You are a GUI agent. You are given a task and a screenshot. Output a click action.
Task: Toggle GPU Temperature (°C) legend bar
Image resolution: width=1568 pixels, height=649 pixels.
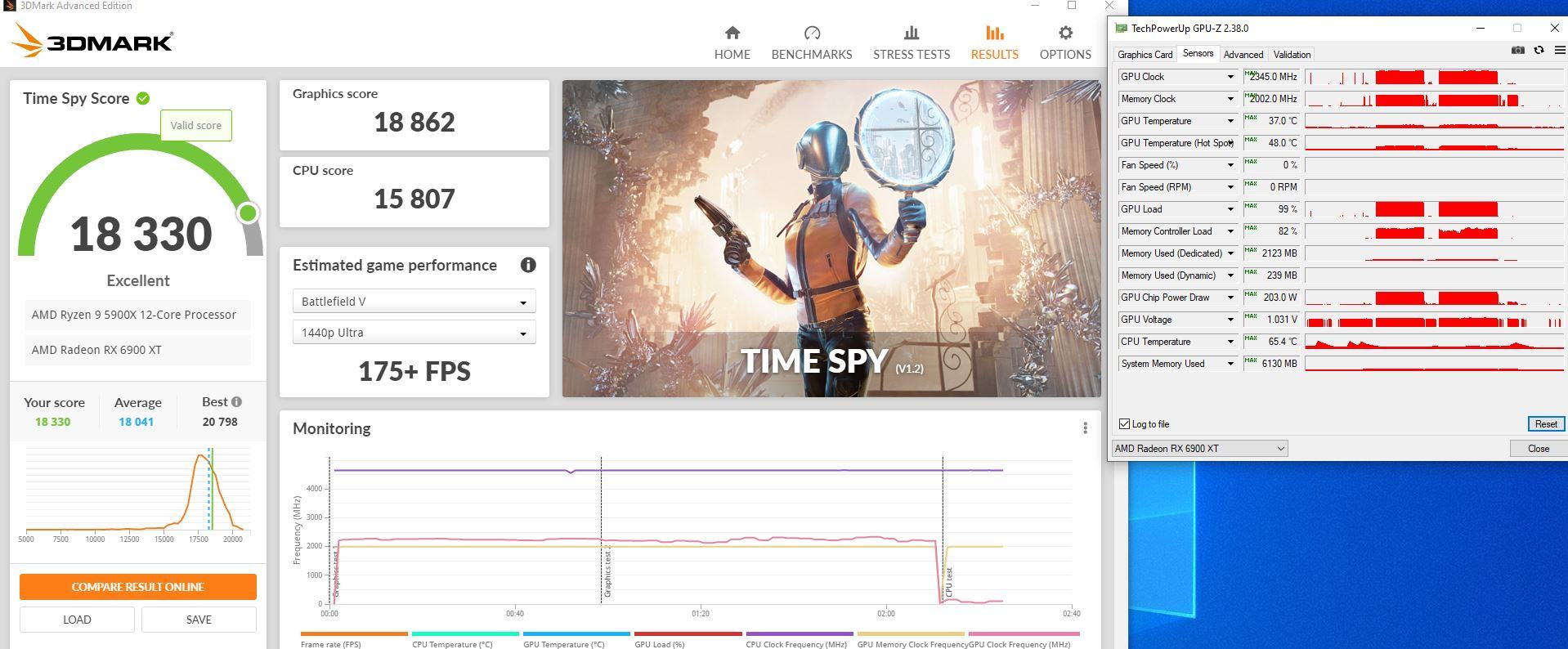point(576,633)
